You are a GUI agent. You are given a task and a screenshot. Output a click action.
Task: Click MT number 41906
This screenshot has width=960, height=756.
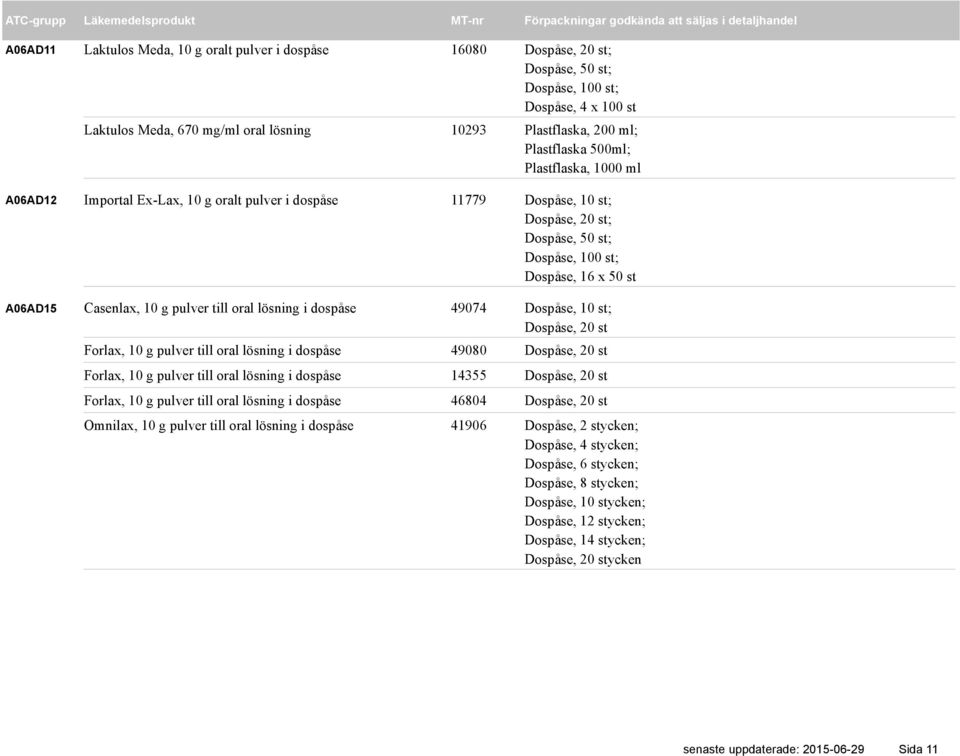coord(469,425)
